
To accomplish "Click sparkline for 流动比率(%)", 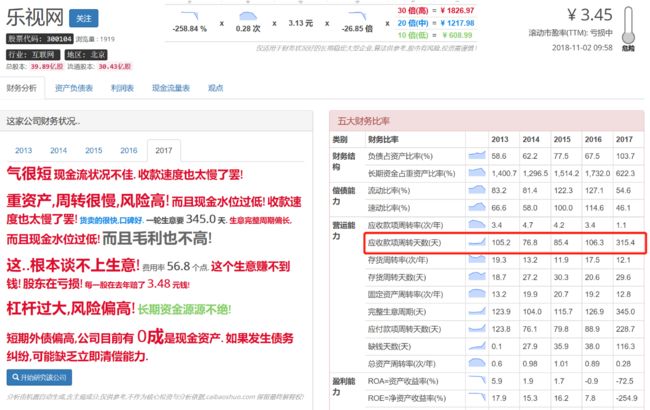I will (477, 190).
